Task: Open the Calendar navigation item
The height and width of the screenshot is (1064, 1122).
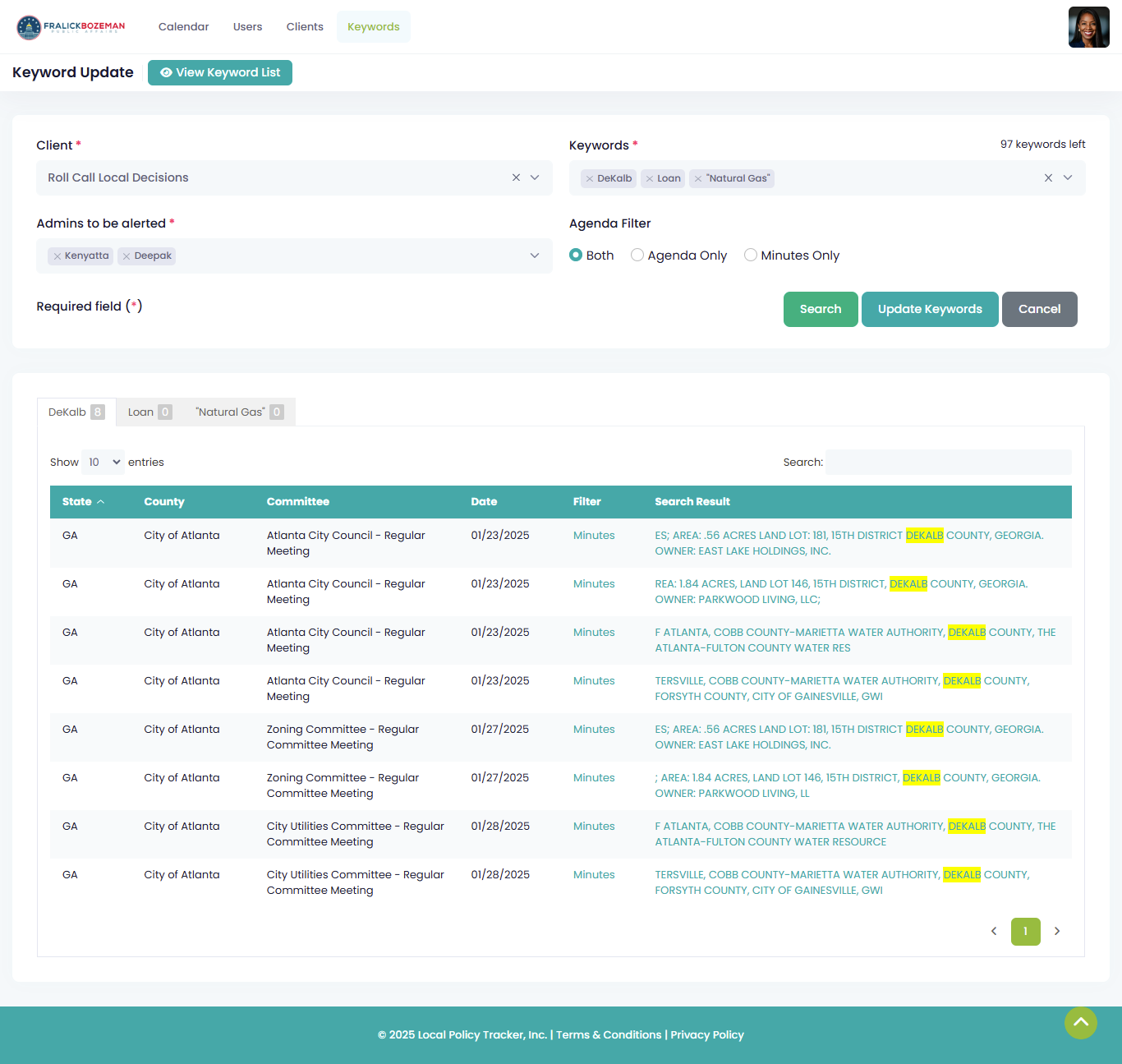Action: 183,26
